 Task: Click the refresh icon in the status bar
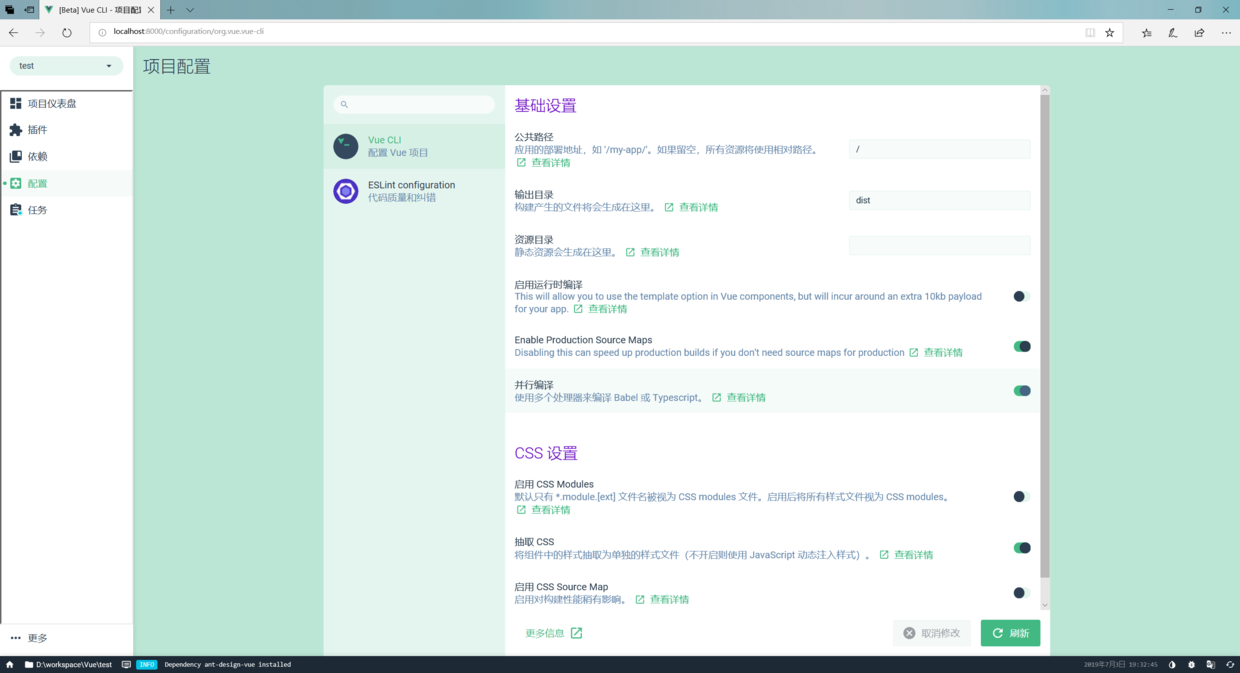click(1229, 664)
